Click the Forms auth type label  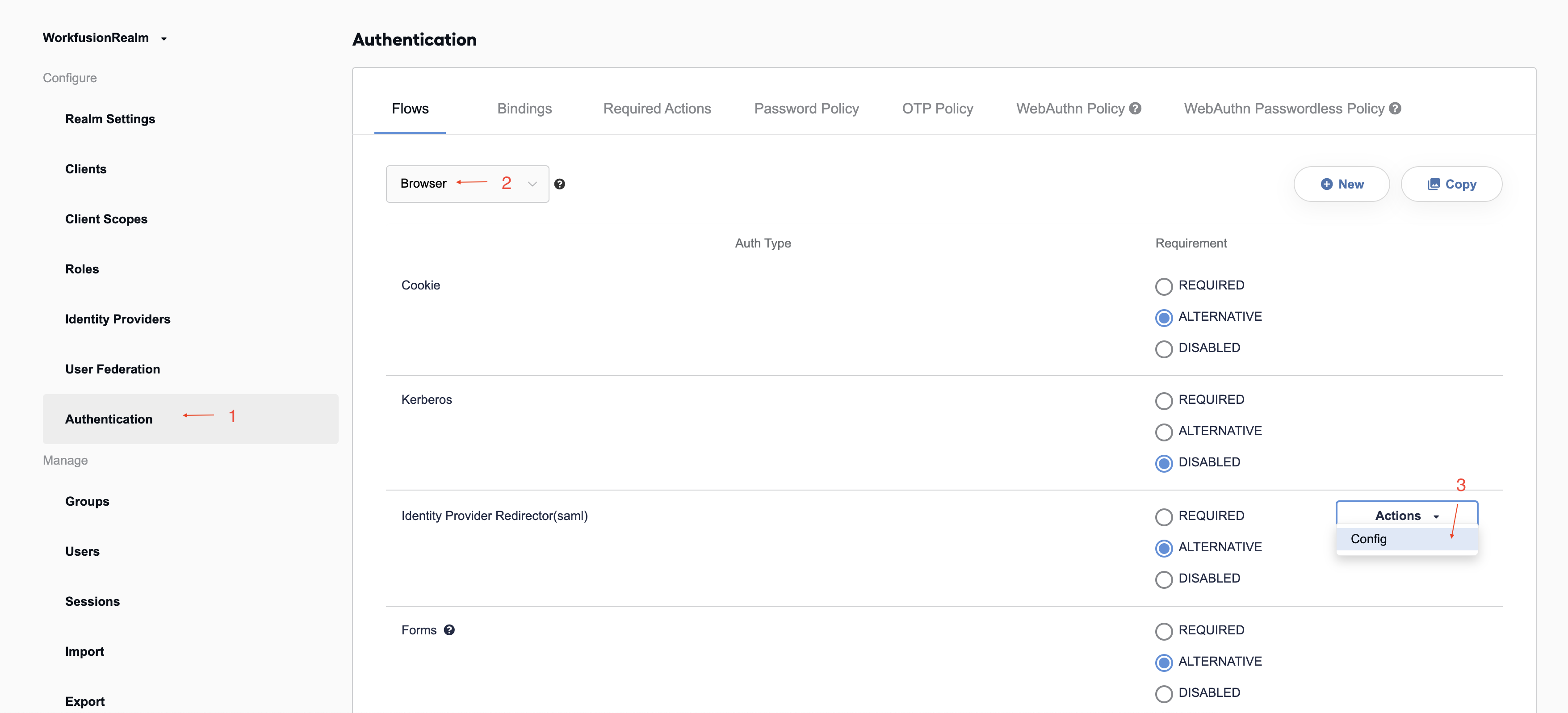419,630
